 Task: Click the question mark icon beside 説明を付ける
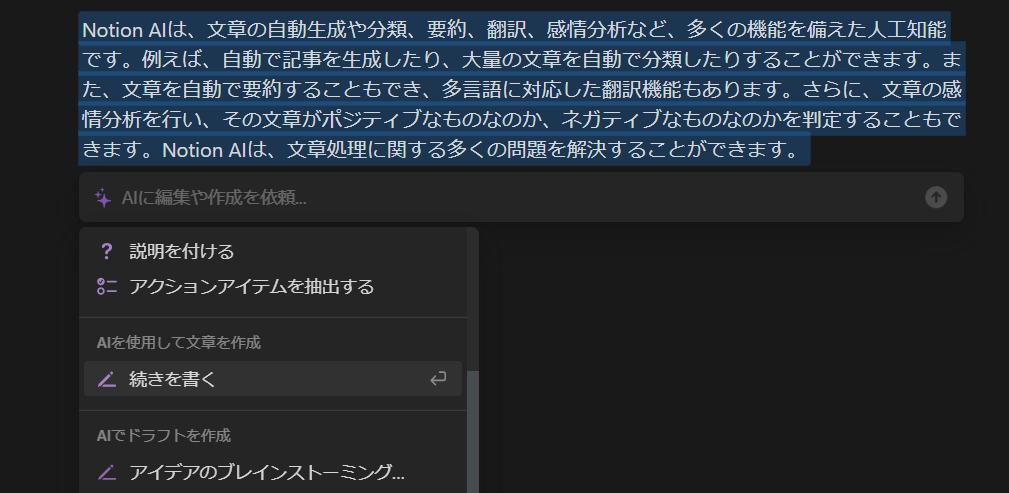click(x=107, y=252)
